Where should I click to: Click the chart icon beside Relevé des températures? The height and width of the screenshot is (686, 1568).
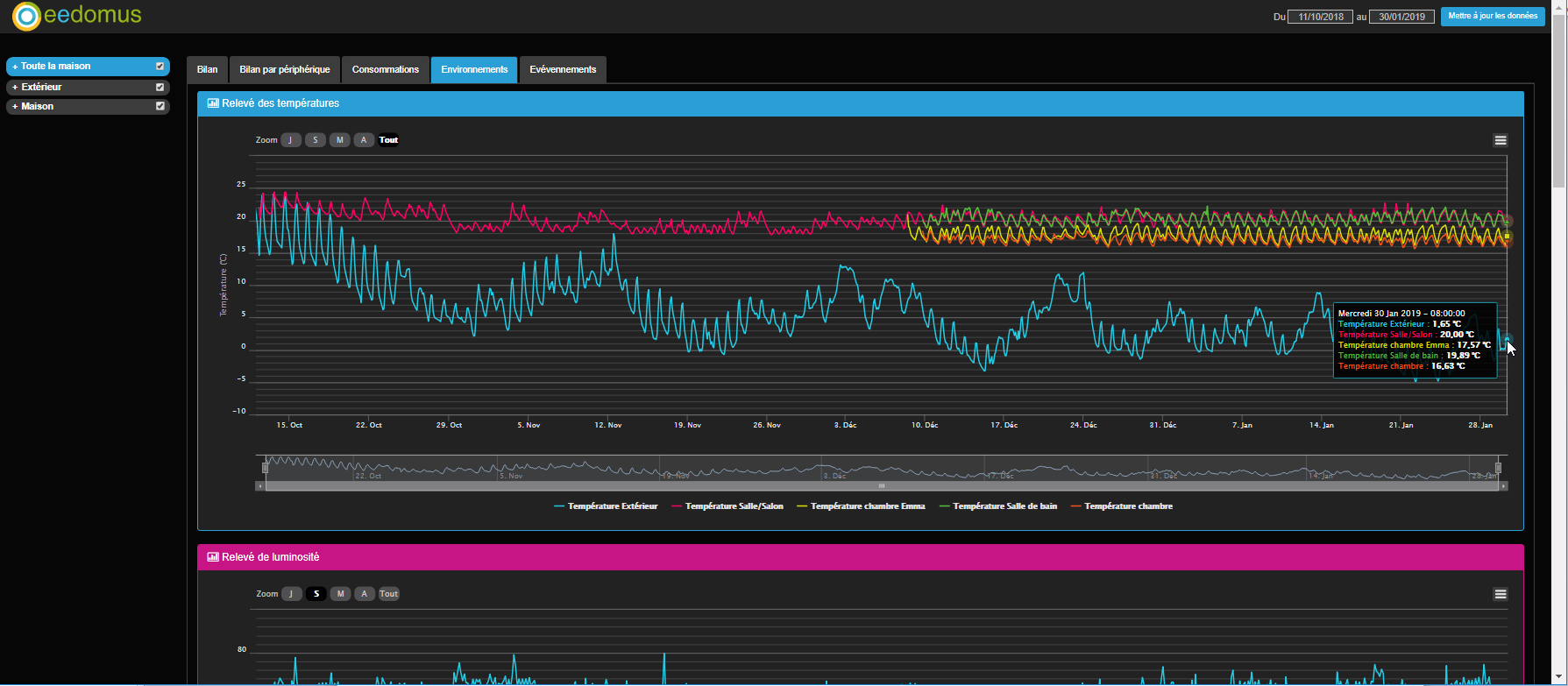tap(213, 103)
